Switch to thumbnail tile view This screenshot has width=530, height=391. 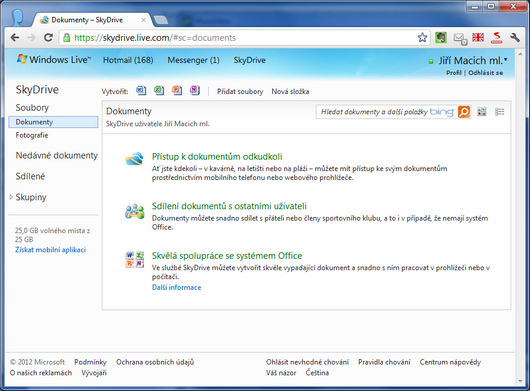coord(482,112)
